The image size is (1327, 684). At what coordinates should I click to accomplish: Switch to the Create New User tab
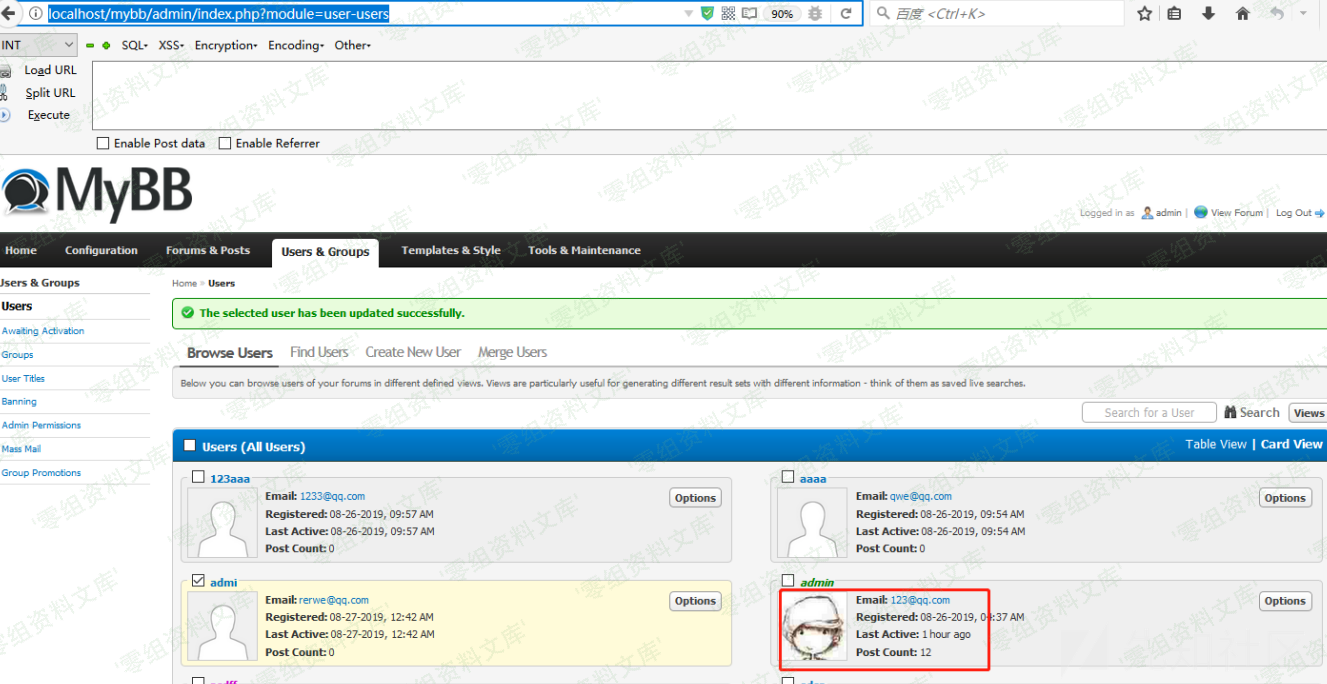(x=413, y=352)
